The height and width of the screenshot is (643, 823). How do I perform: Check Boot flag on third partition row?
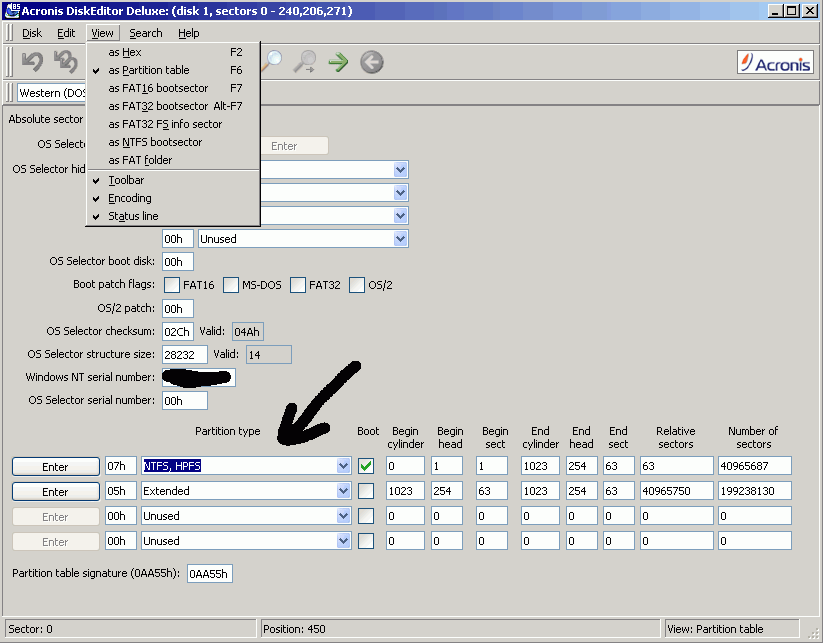tap(366, 516)
